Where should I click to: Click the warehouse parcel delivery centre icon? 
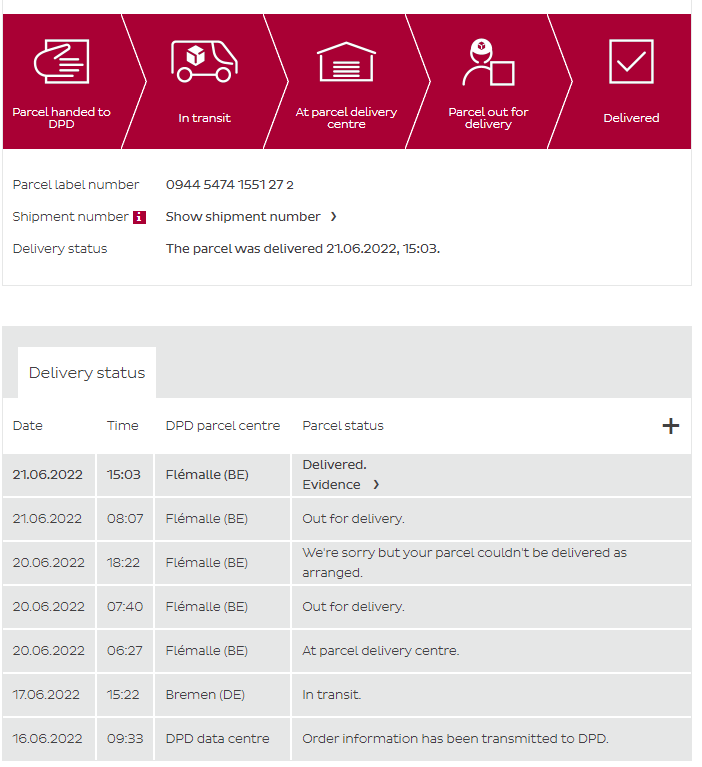[346, 62]
